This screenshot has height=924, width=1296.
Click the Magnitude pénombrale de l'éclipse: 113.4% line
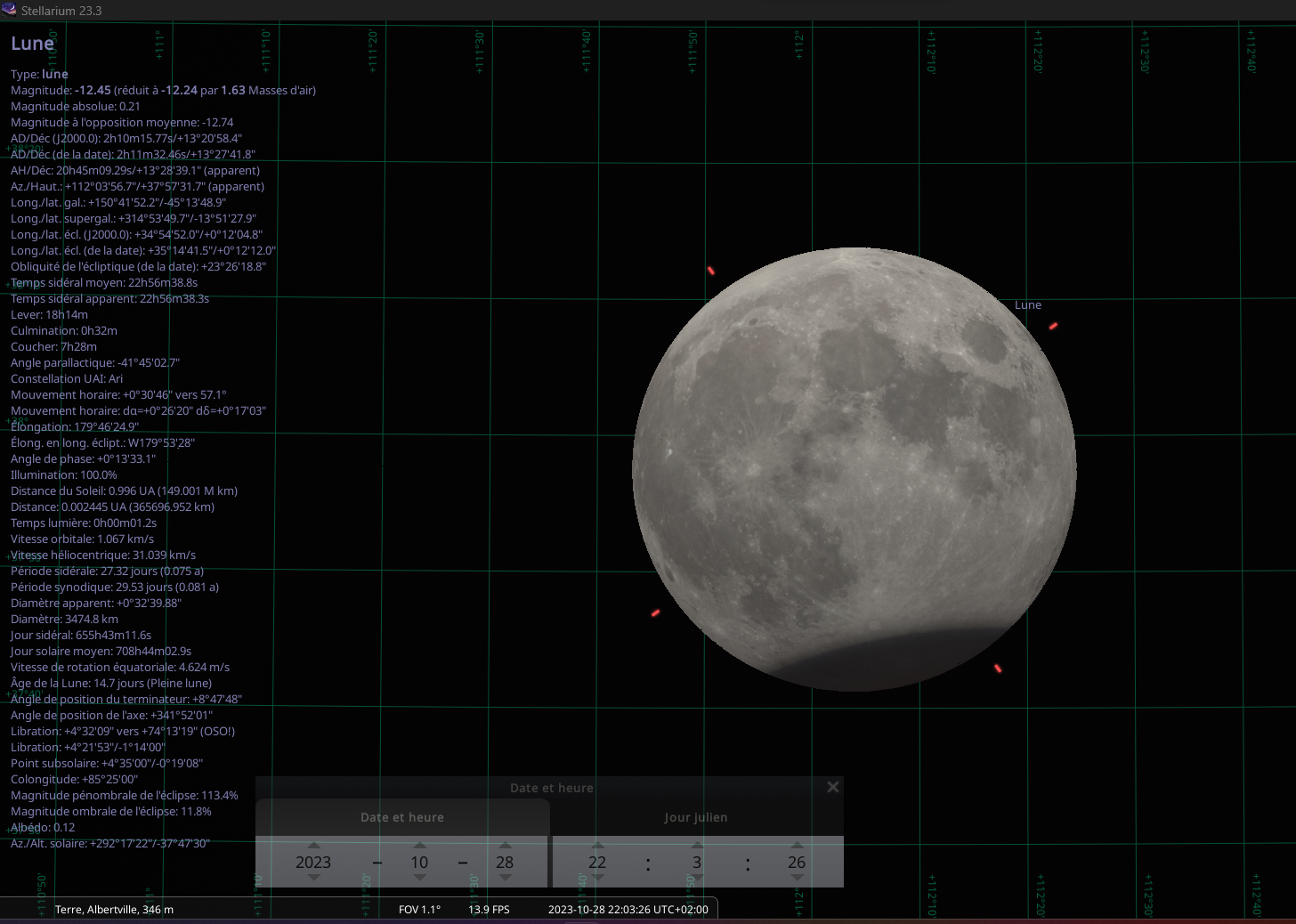125,795
